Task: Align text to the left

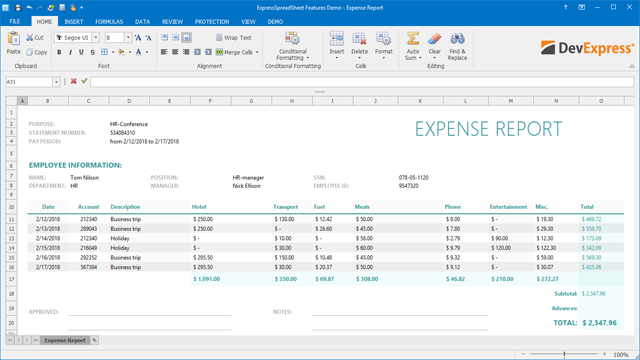Action: tap(164, 52)
